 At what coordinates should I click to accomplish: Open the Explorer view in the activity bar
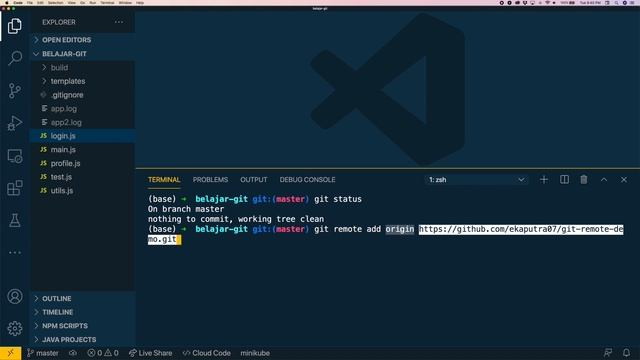click(x=15, y=26)
